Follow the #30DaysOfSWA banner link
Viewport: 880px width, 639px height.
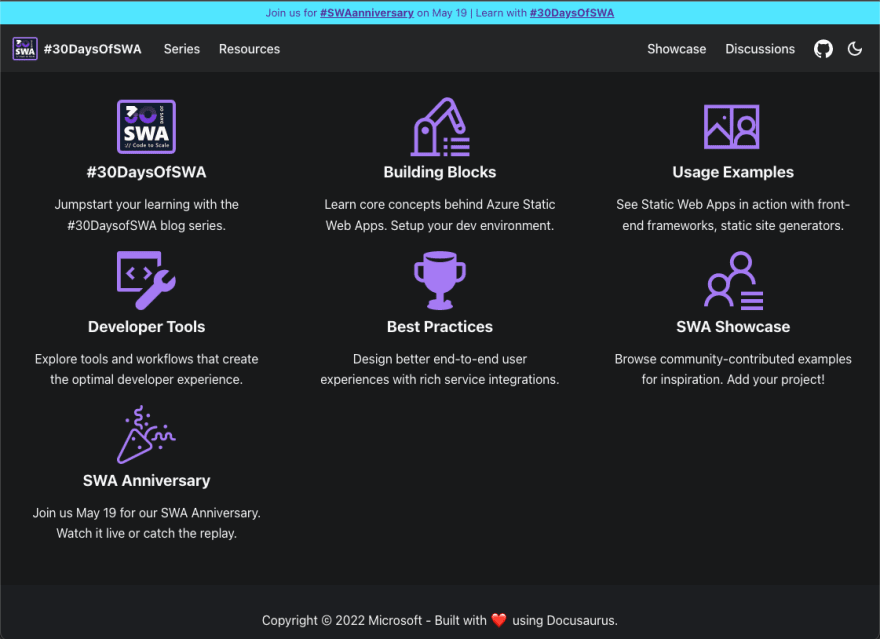click(572, 13)
